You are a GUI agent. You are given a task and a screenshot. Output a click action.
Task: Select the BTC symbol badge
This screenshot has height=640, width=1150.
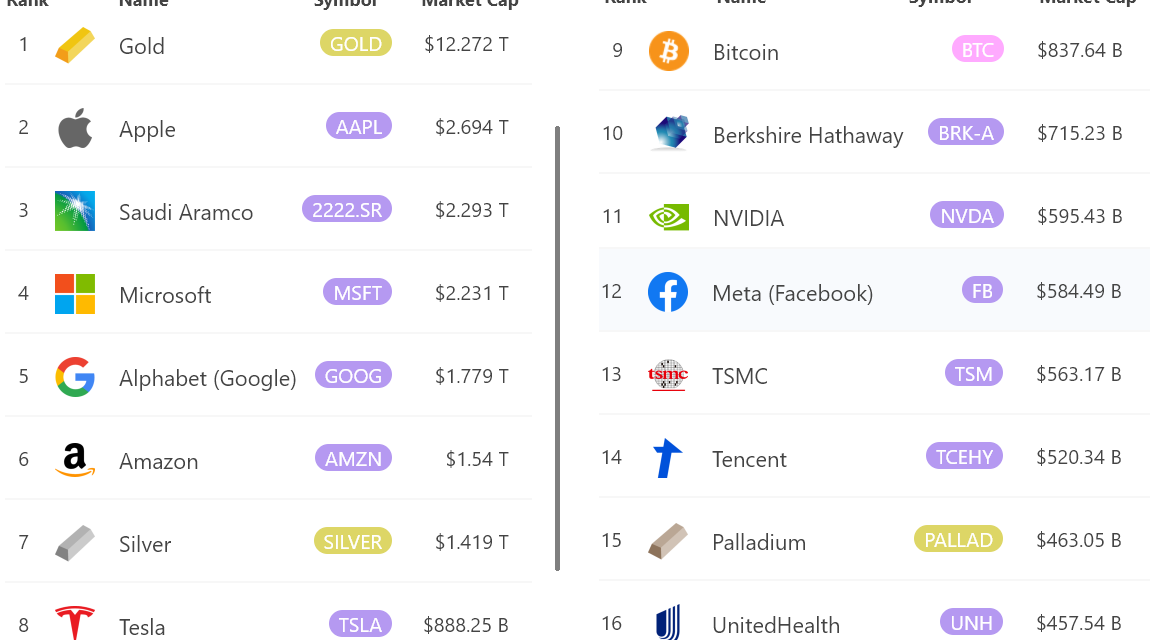click(977, 48)
